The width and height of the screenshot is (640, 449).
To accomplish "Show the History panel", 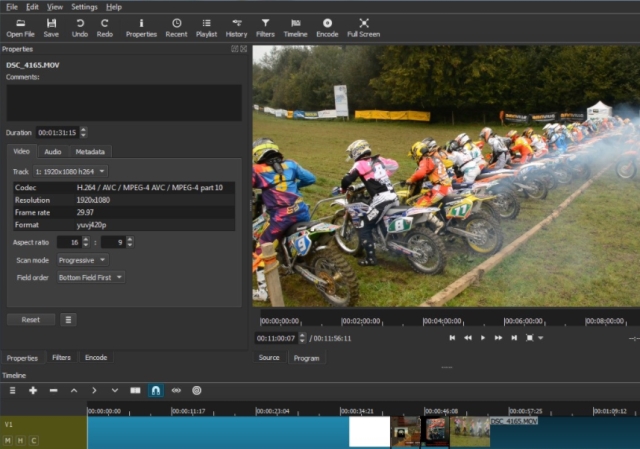I will (236, 28).
